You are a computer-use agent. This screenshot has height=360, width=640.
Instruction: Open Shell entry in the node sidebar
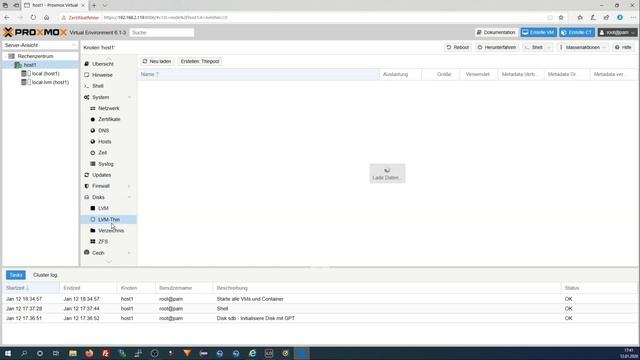[98, 86]
